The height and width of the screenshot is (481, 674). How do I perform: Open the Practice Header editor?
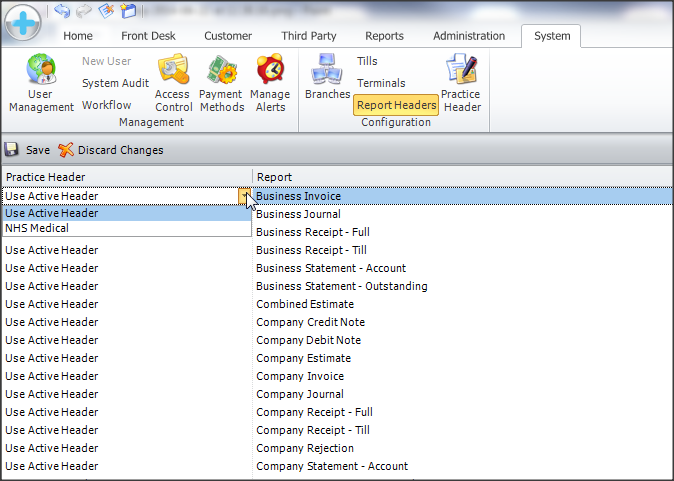pos(461,84)
